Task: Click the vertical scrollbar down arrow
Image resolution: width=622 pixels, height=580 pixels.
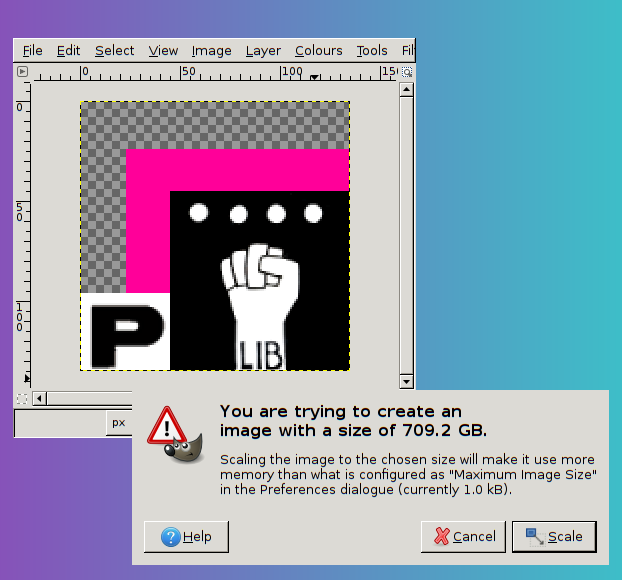Action: pyautogui.click(x=406, y=382)
